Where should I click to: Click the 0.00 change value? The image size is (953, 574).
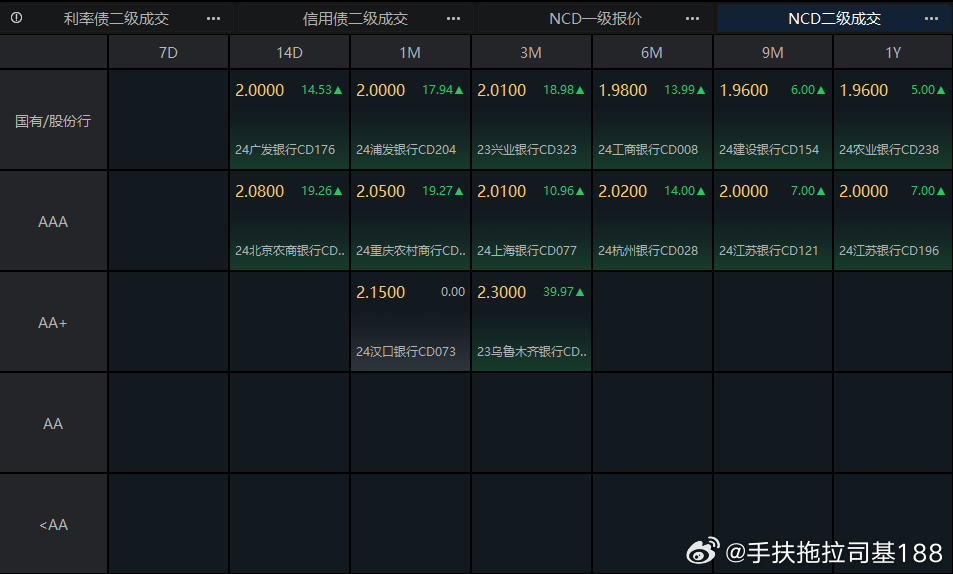[453, 292]
